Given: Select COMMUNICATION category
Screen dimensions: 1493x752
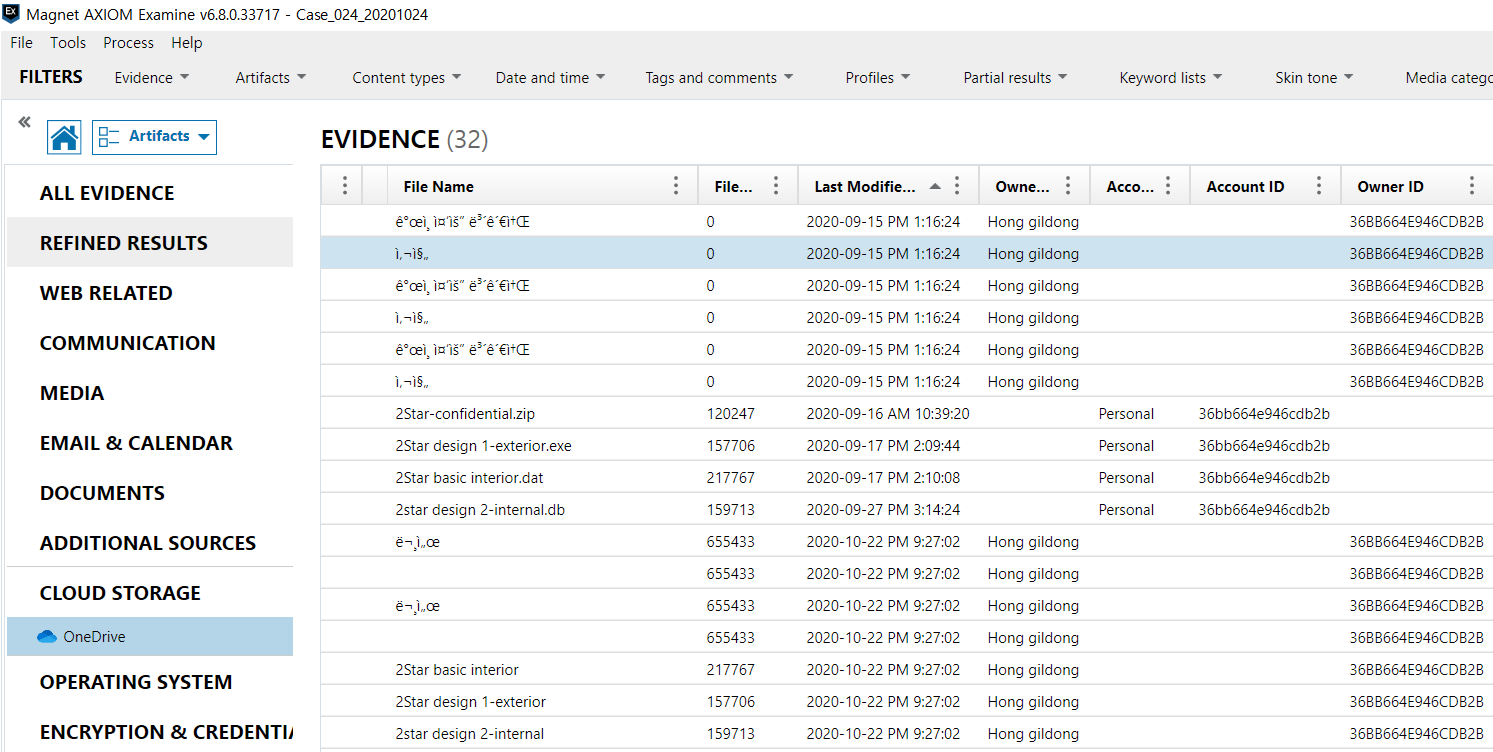Looking at the screenshot, I should click(150, 343).
